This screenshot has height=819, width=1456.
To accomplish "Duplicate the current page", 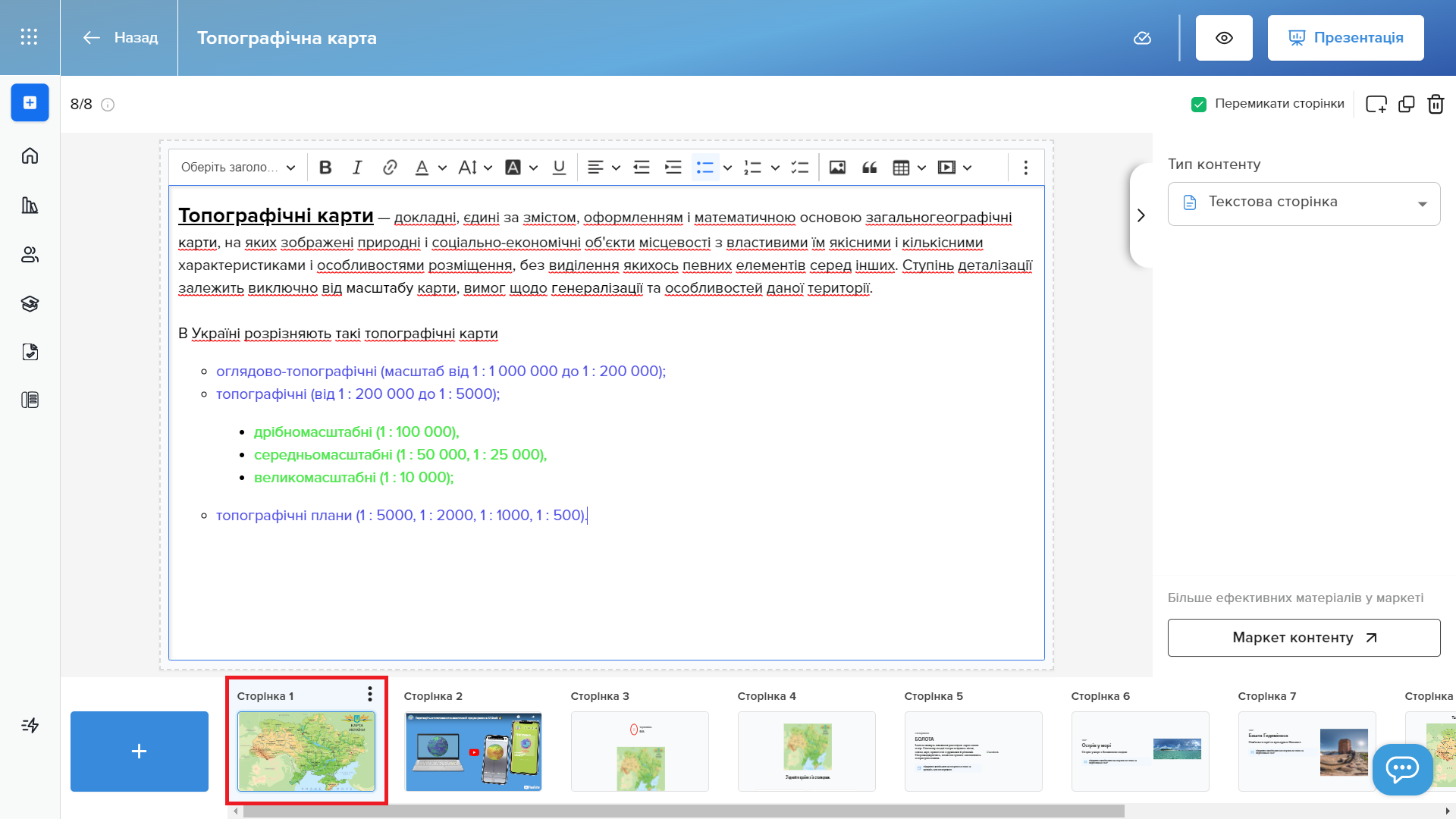I will coord(1407,104).
